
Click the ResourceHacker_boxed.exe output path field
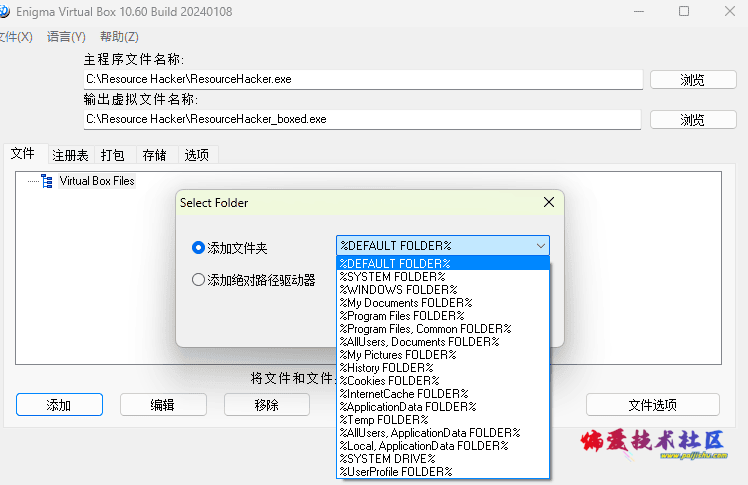pos(362,119)
